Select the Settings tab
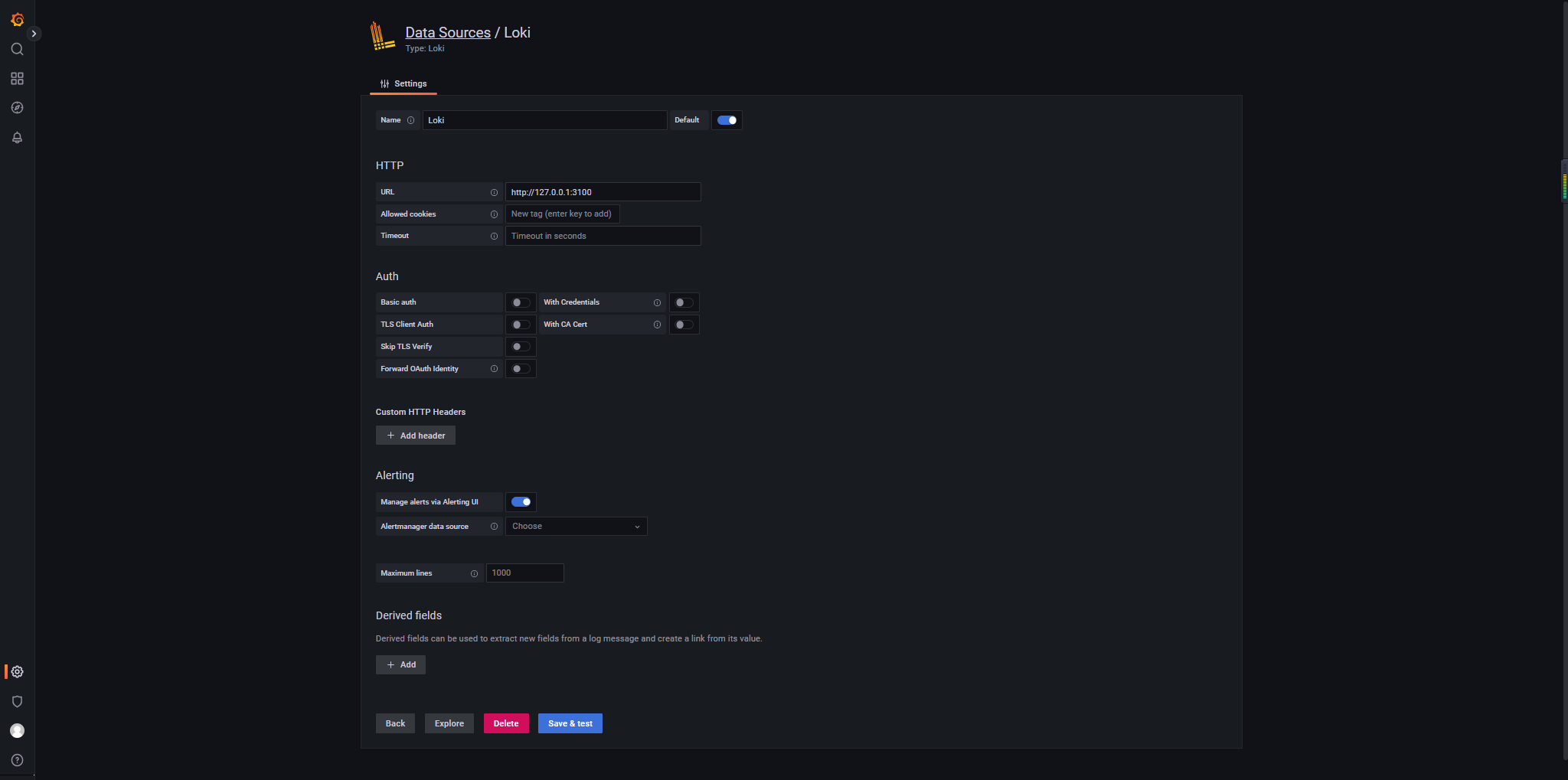 (403, 84)
